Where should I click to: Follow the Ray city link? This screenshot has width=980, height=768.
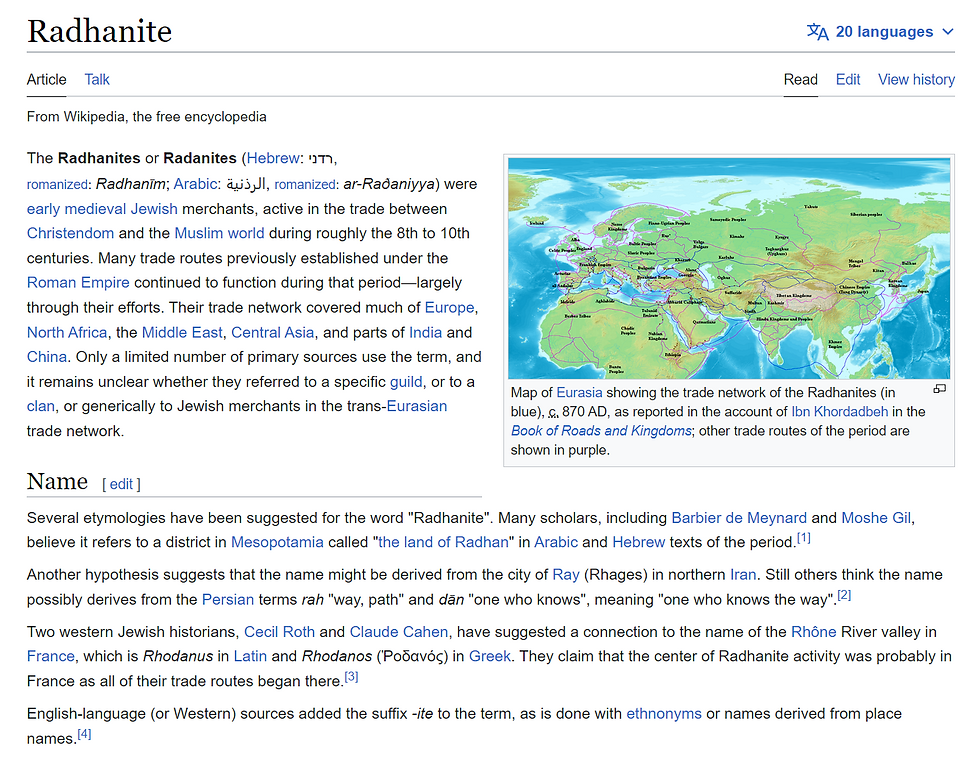point(566,575)
